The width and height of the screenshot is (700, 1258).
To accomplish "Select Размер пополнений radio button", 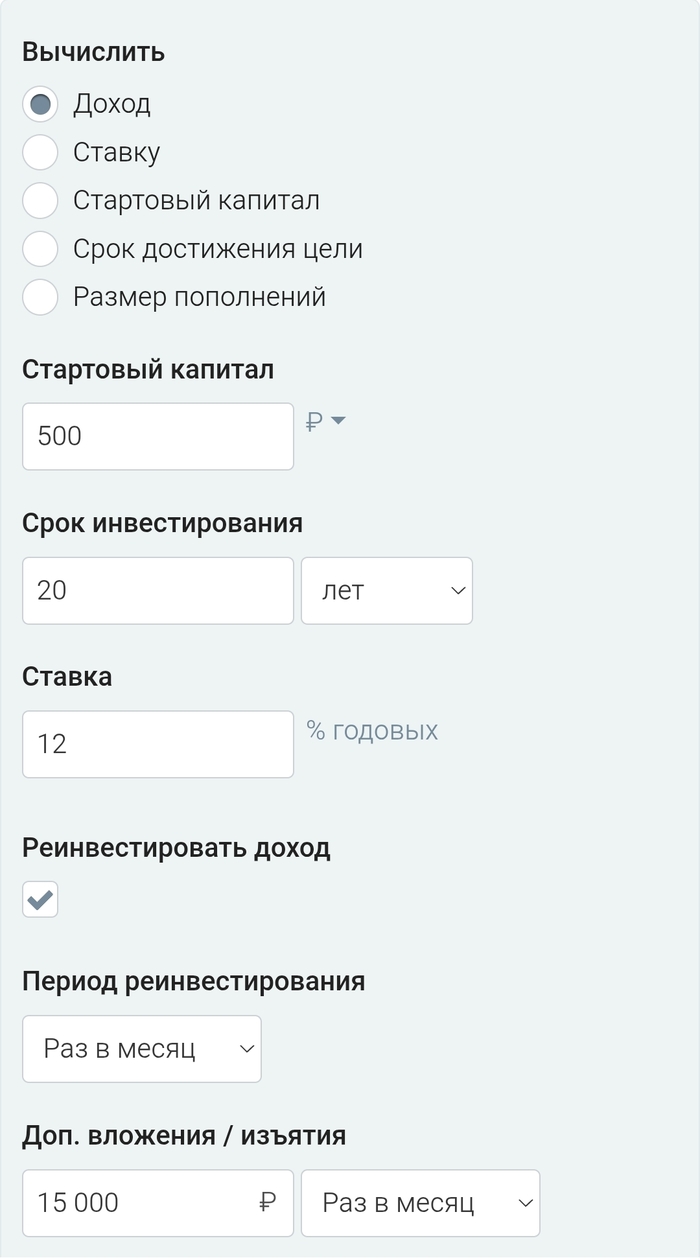I will pyautogui.click(x=40, y=297).
